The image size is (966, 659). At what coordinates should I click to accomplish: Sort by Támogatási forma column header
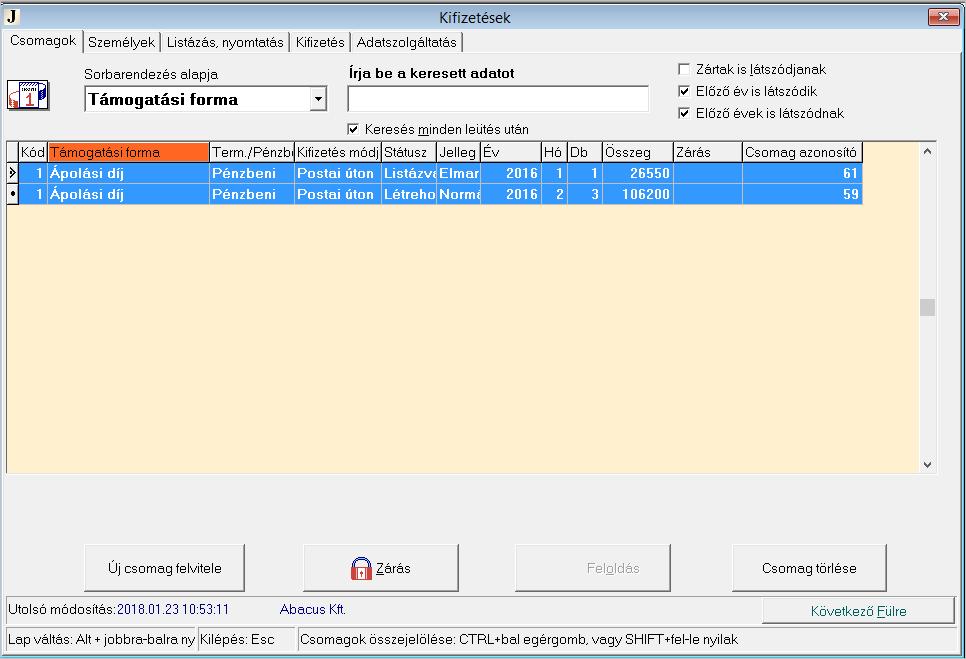(x=128, y=152)
